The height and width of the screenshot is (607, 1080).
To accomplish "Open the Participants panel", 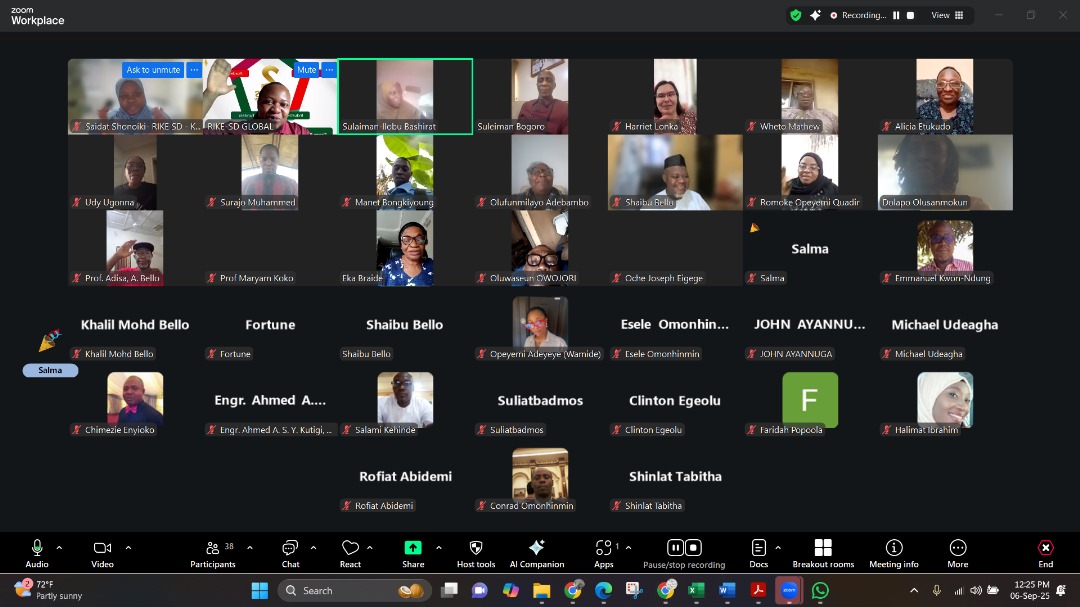I will point(213,553).
